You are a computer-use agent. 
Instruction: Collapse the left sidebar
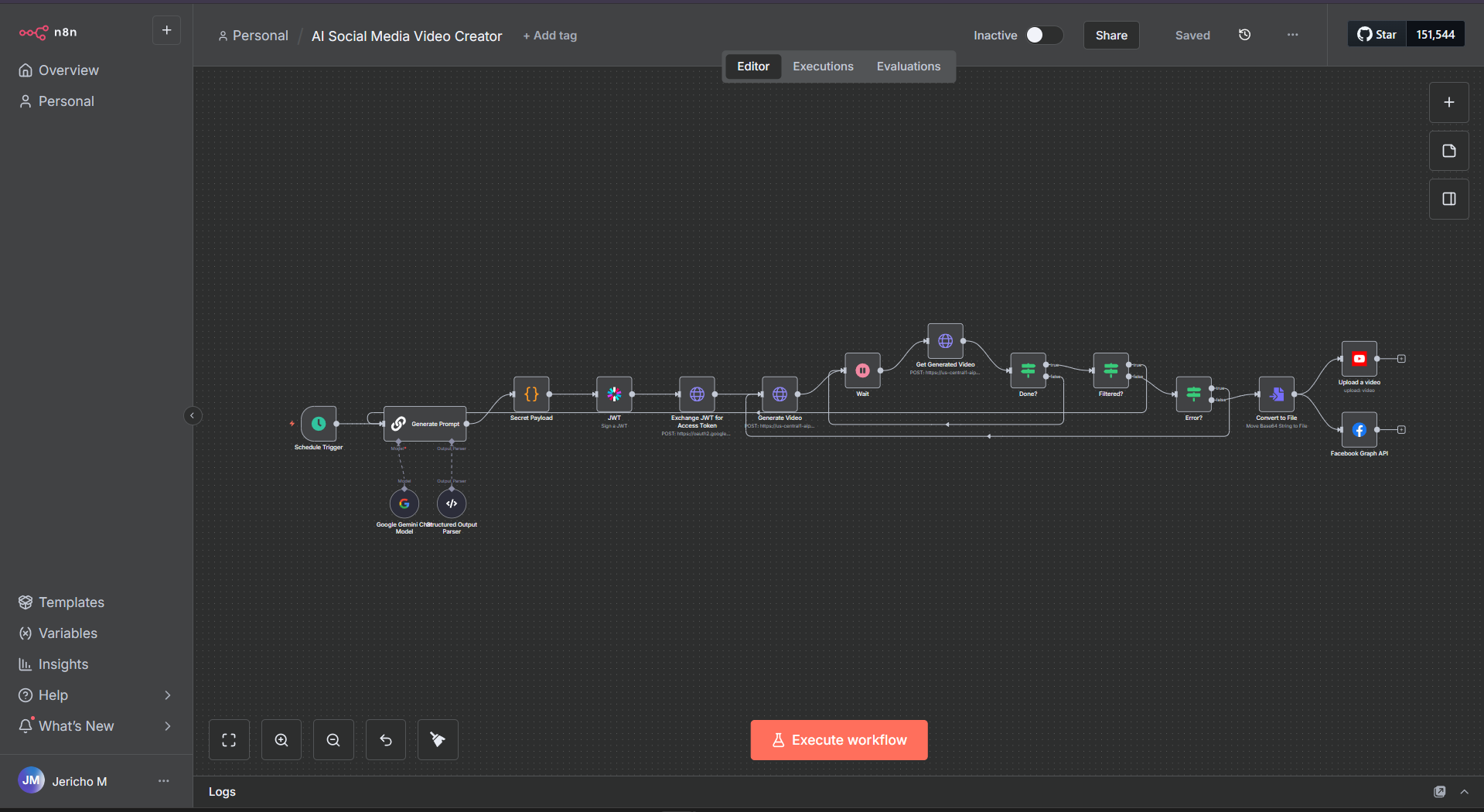193,416
